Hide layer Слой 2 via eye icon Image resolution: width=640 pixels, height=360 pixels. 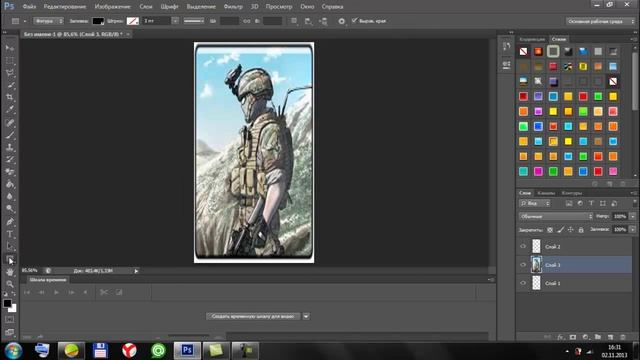pos(523,246)
